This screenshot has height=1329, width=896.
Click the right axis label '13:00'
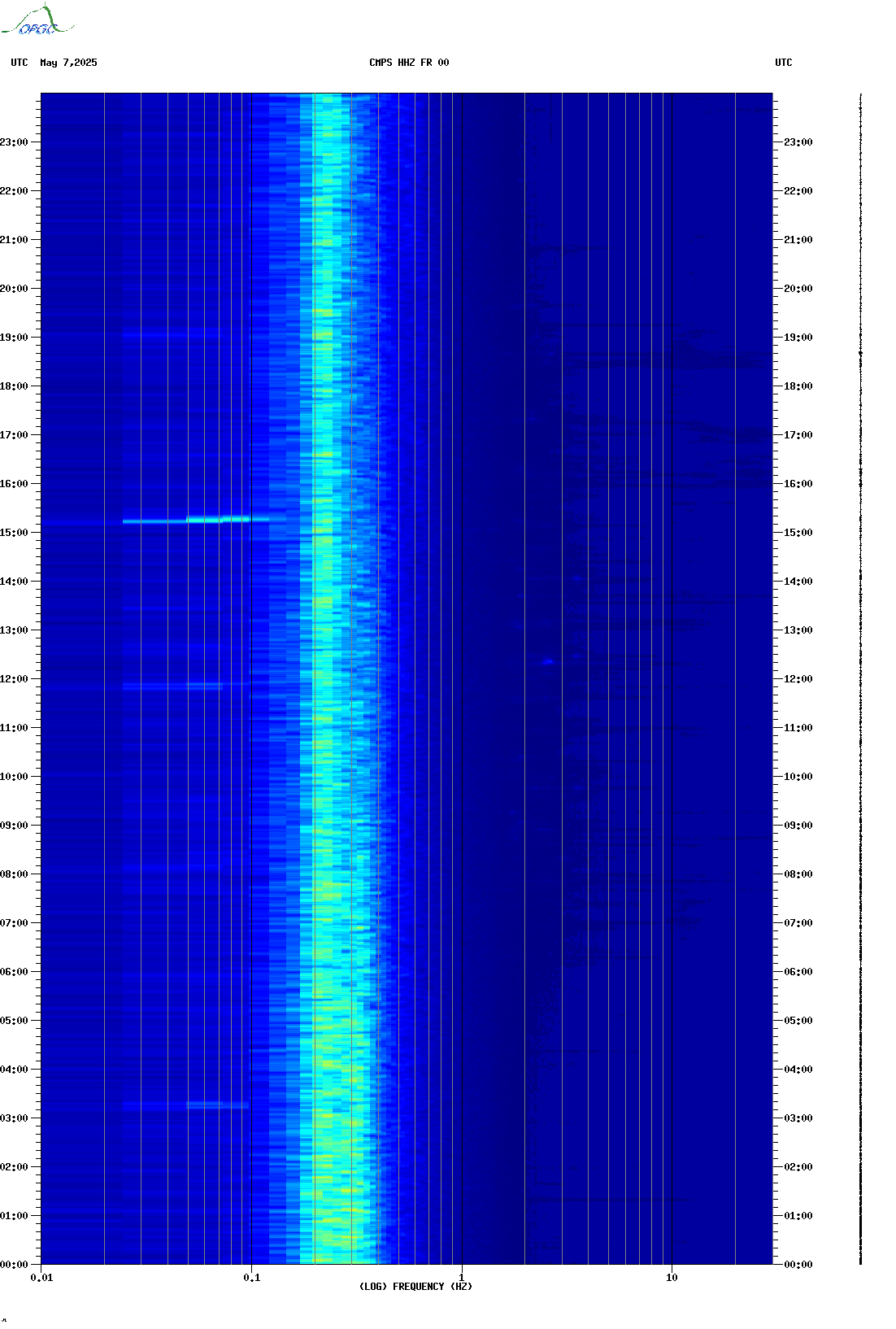click(x=798, y=630)
